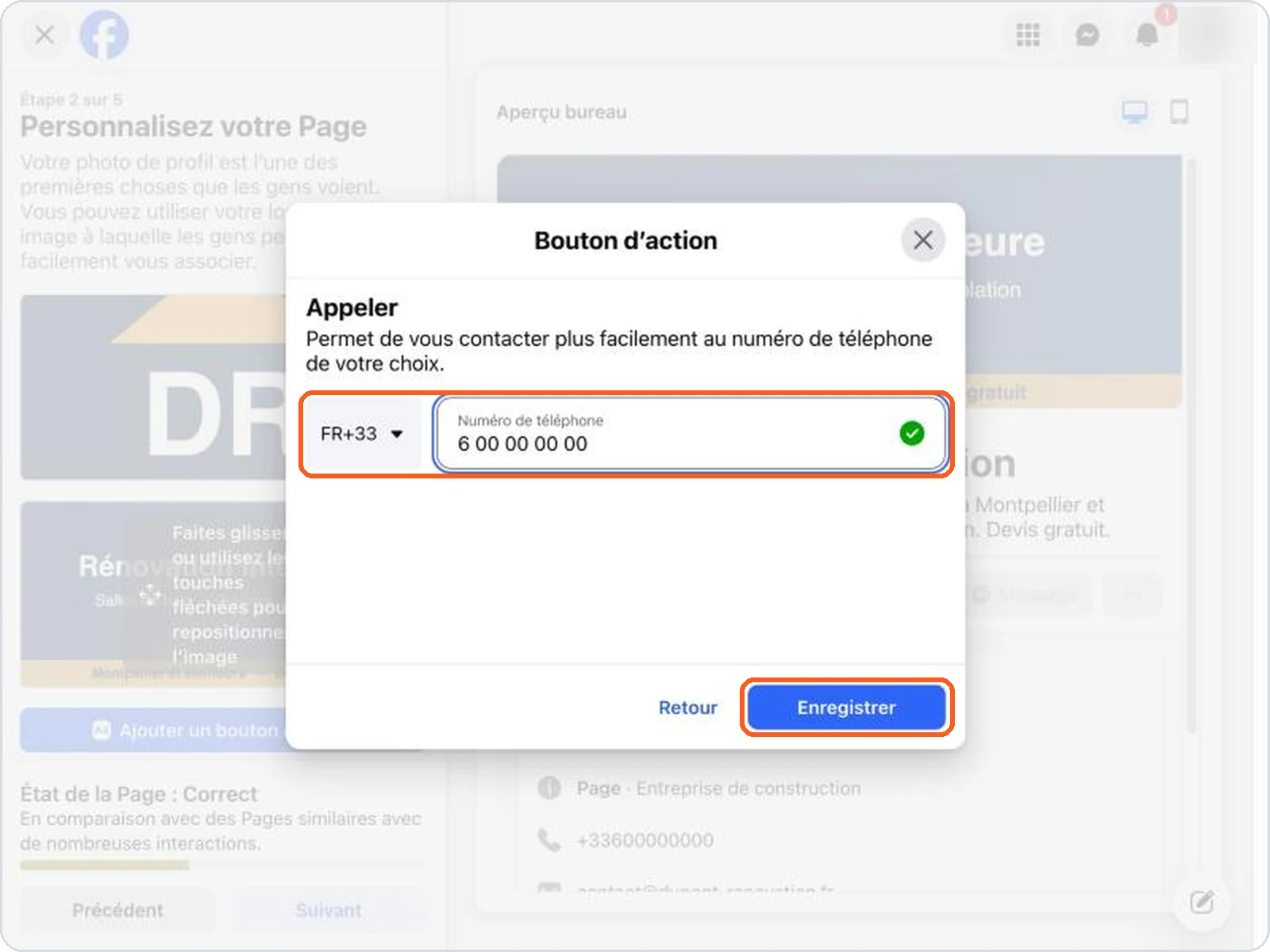Click the Appeler heading text
1270x952 pixels.
[x=352, y=308]
